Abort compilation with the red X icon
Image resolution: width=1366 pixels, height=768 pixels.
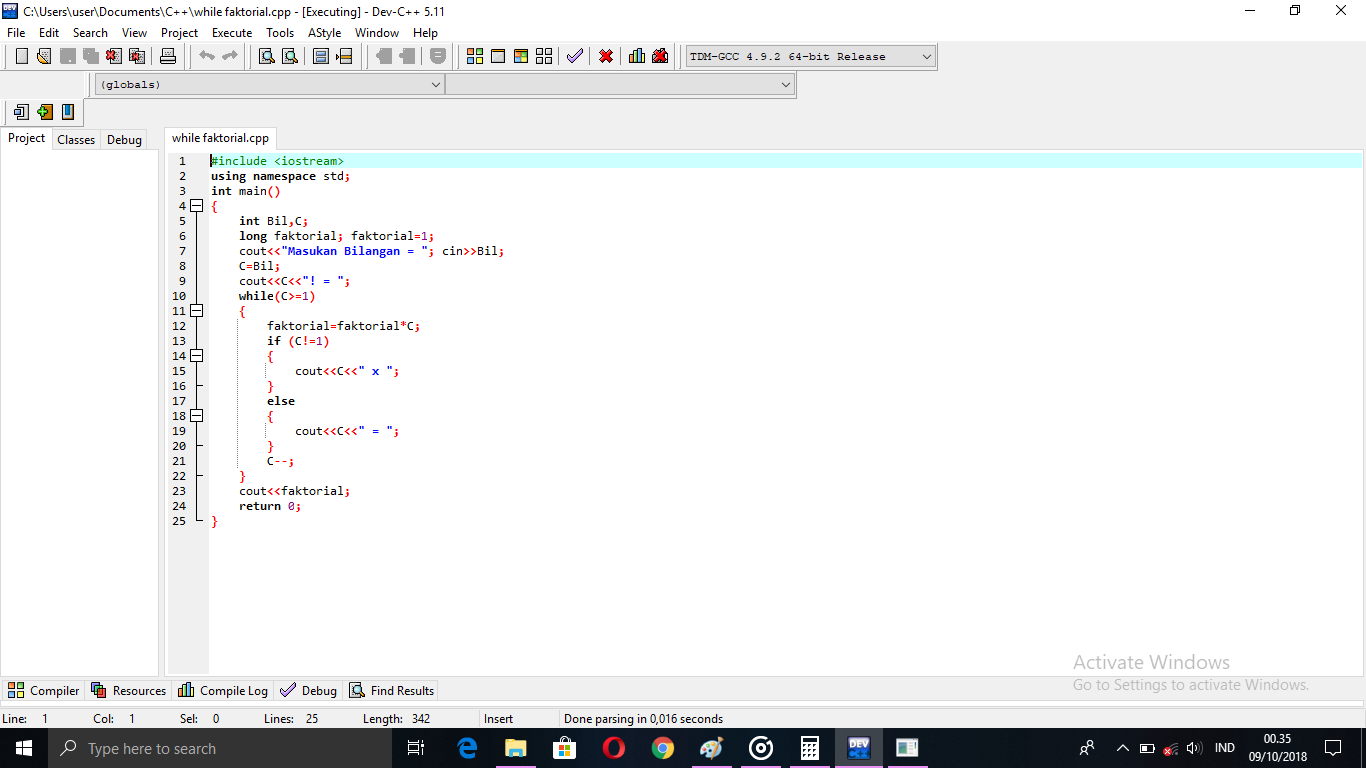tap(606, 56)
